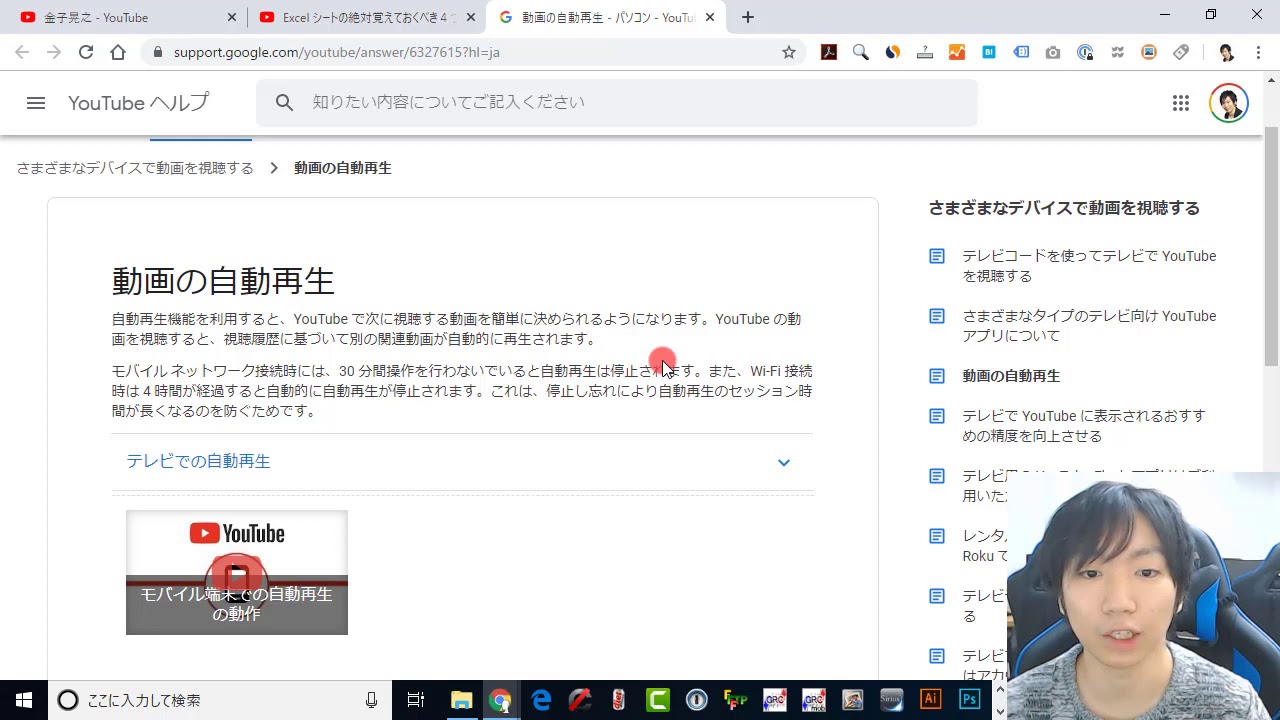This screenshot has width=1280, height=720.
Task: Click the YouTube ヘルプ title link
Action: tap(139, 102)
